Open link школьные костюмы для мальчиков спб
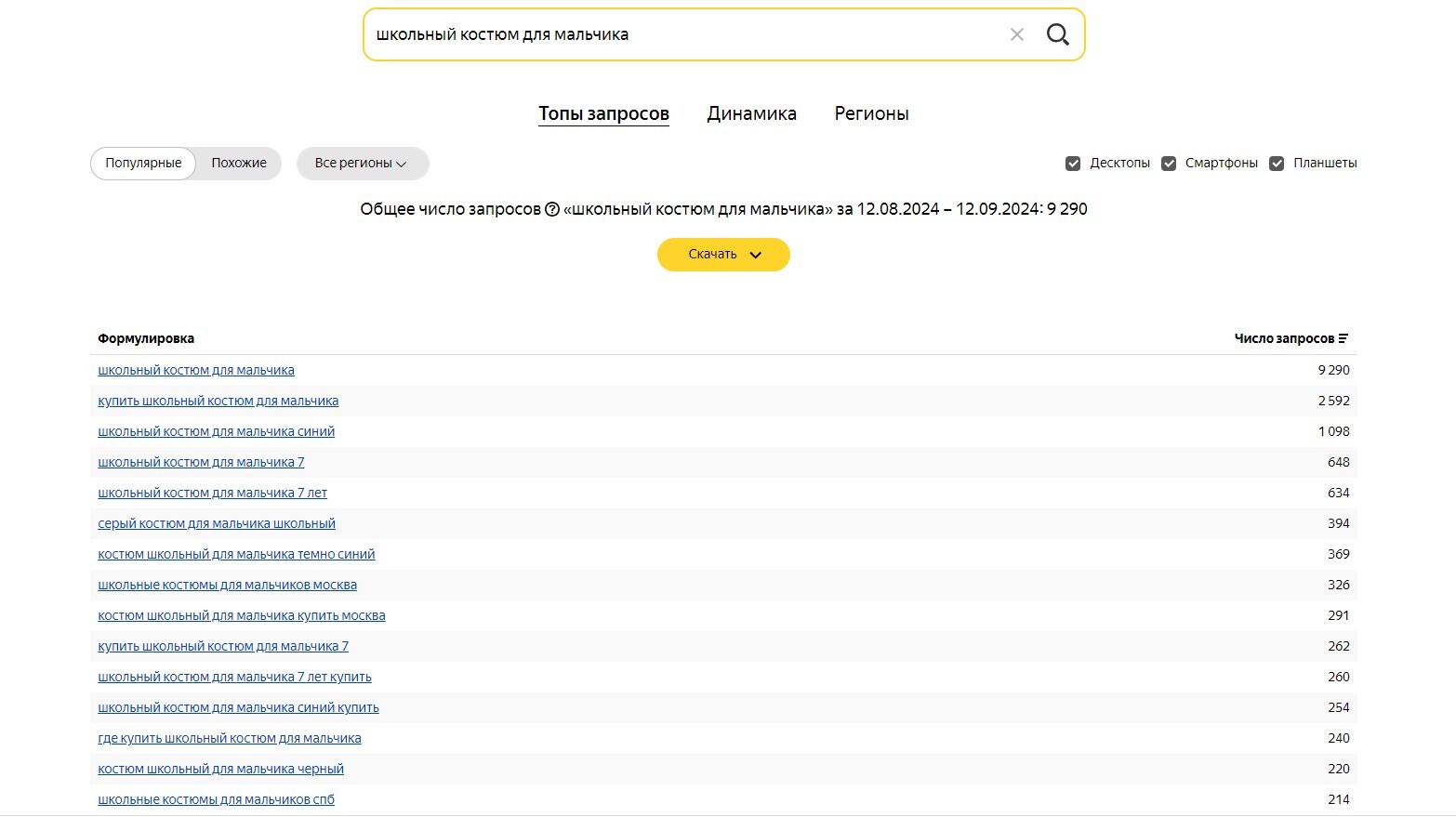This screenshot has height=817, width=1456. 217,799
